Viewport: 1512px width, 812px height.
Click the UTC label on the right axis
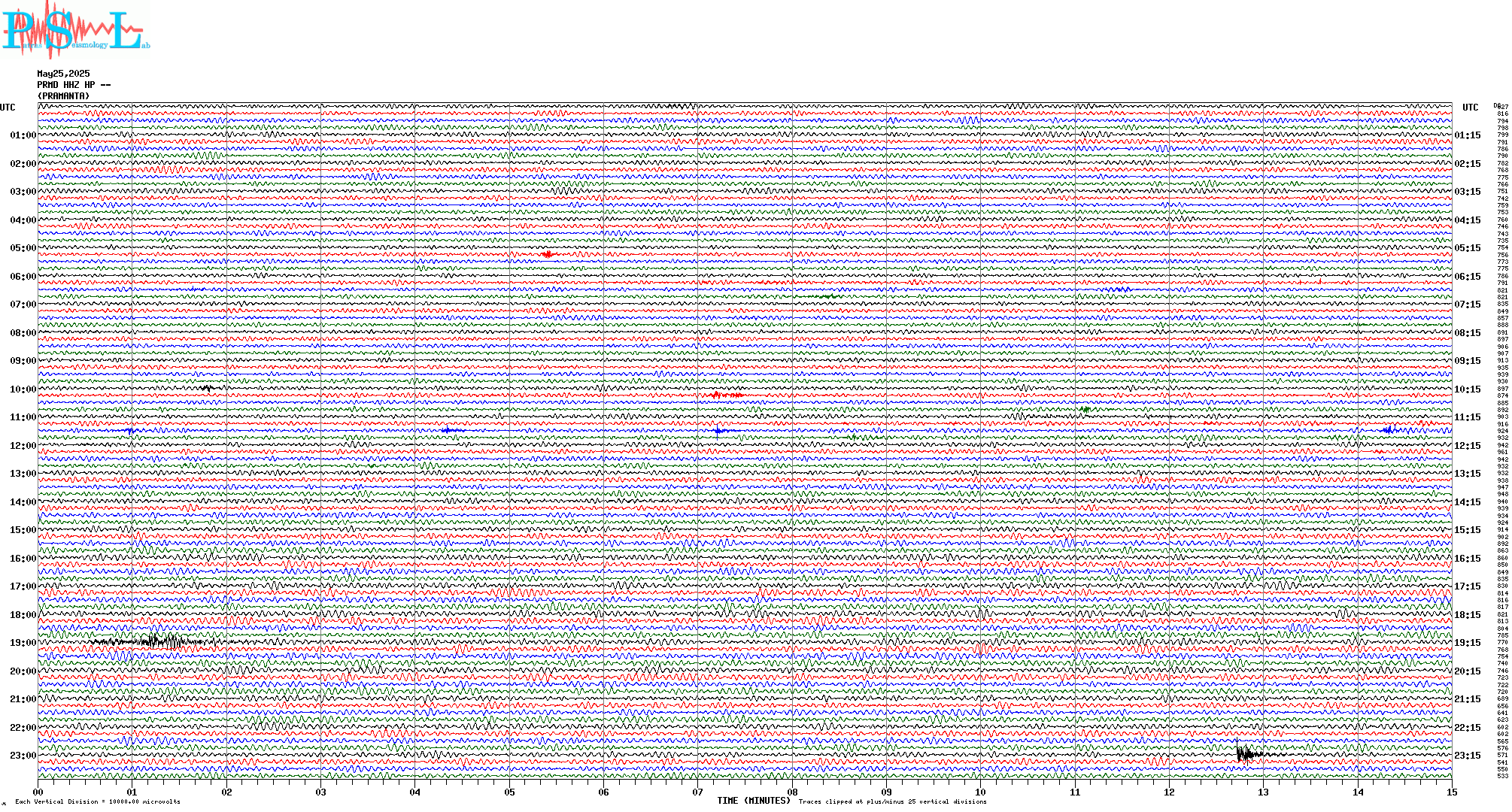pos(1471,108)
